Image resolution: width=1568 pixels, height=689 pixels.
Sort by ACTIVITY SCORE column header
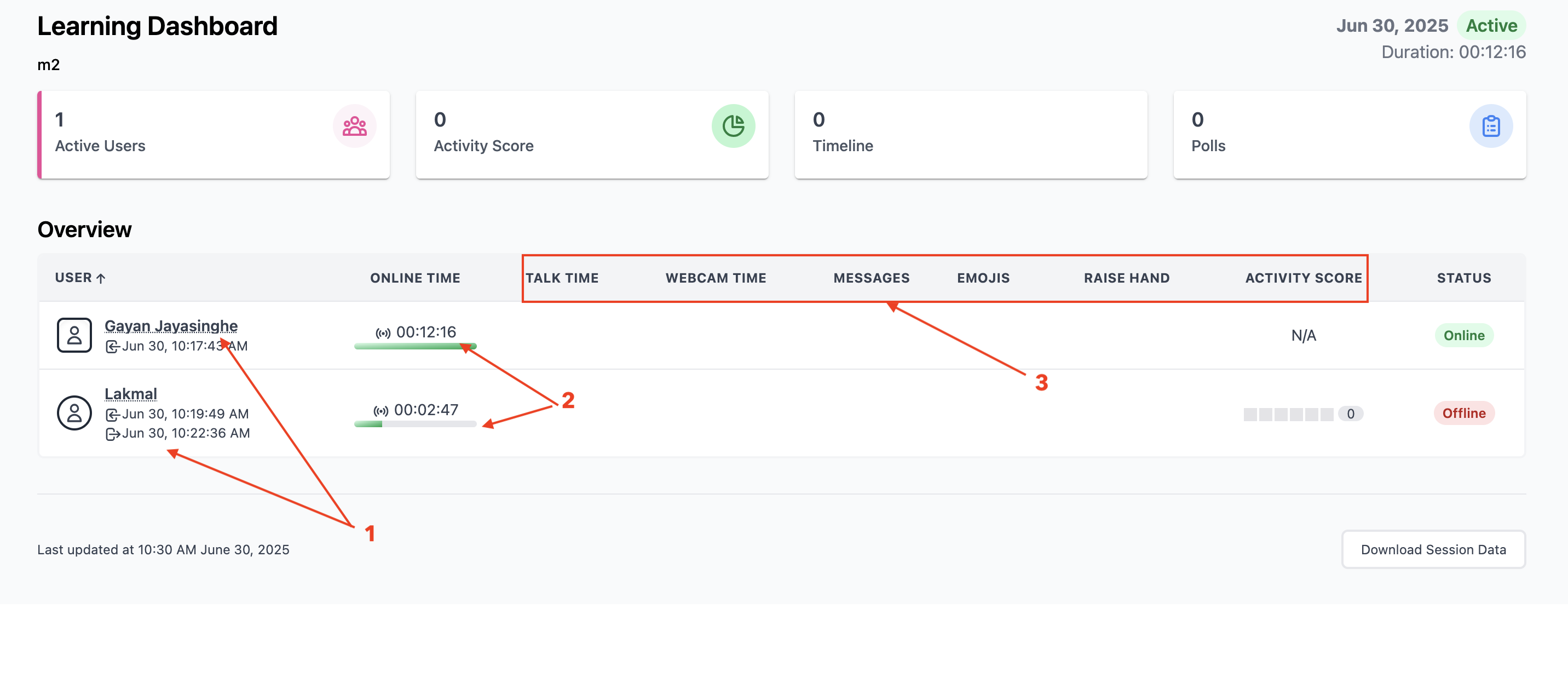[x=1303, y=278]
